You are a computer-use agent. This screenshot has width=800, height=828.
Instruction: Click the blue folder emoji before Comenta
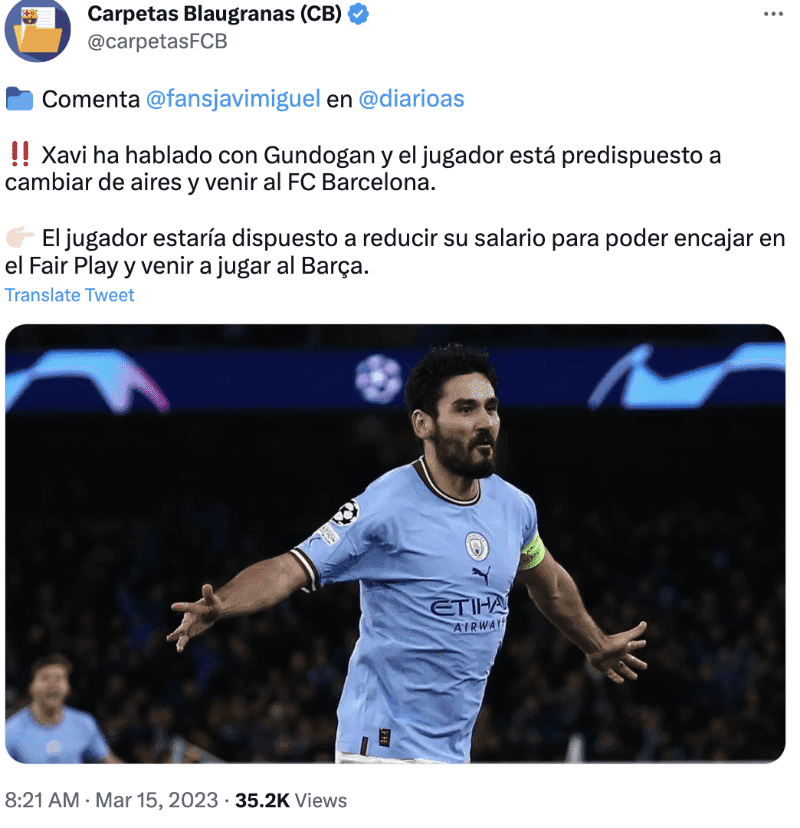[20, 99]
